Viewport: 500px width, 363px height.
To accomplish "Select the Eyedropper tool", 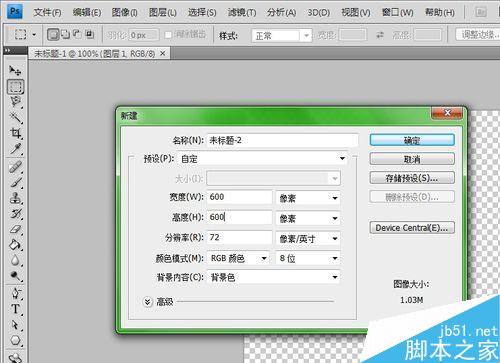I will coord(15,149).
